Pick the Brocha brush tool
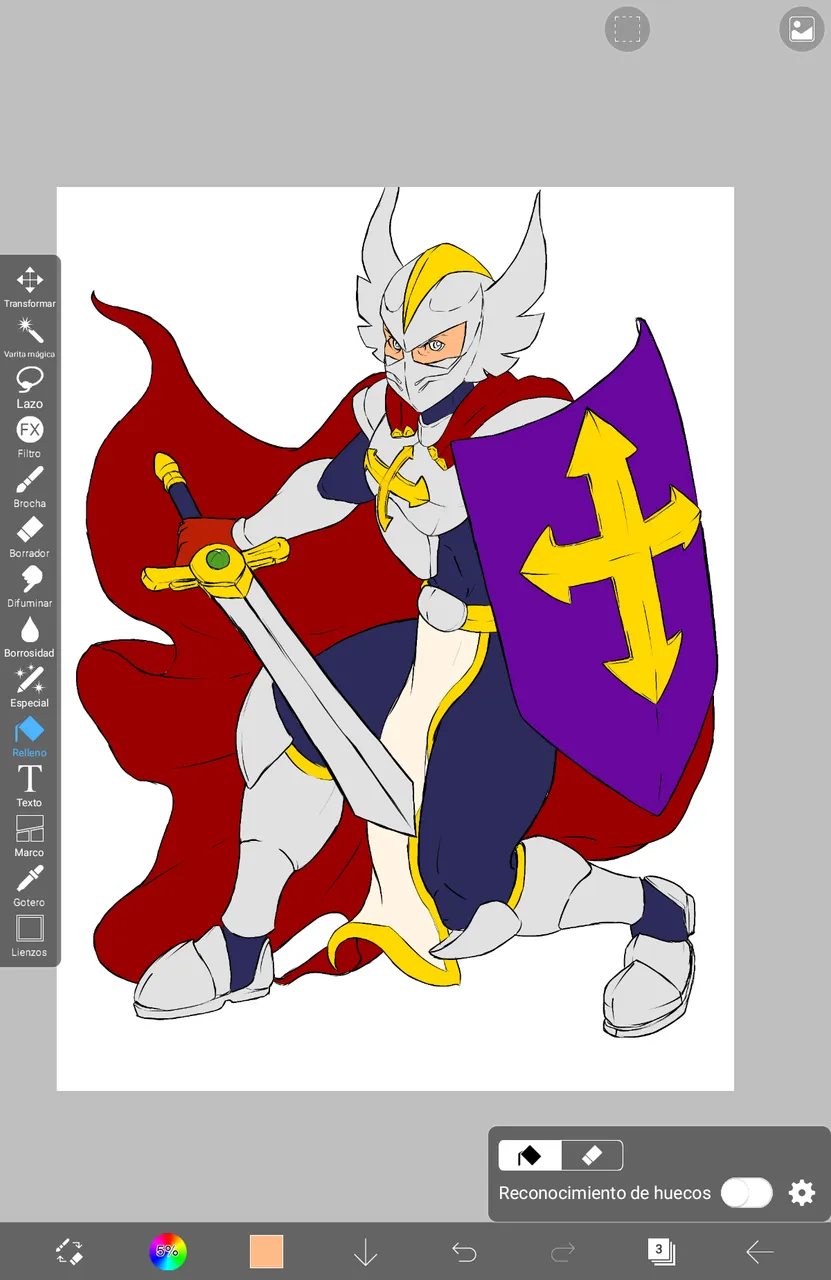Image resolution: width=831 pixels, height=1280 pixels. tap(30, 487)
